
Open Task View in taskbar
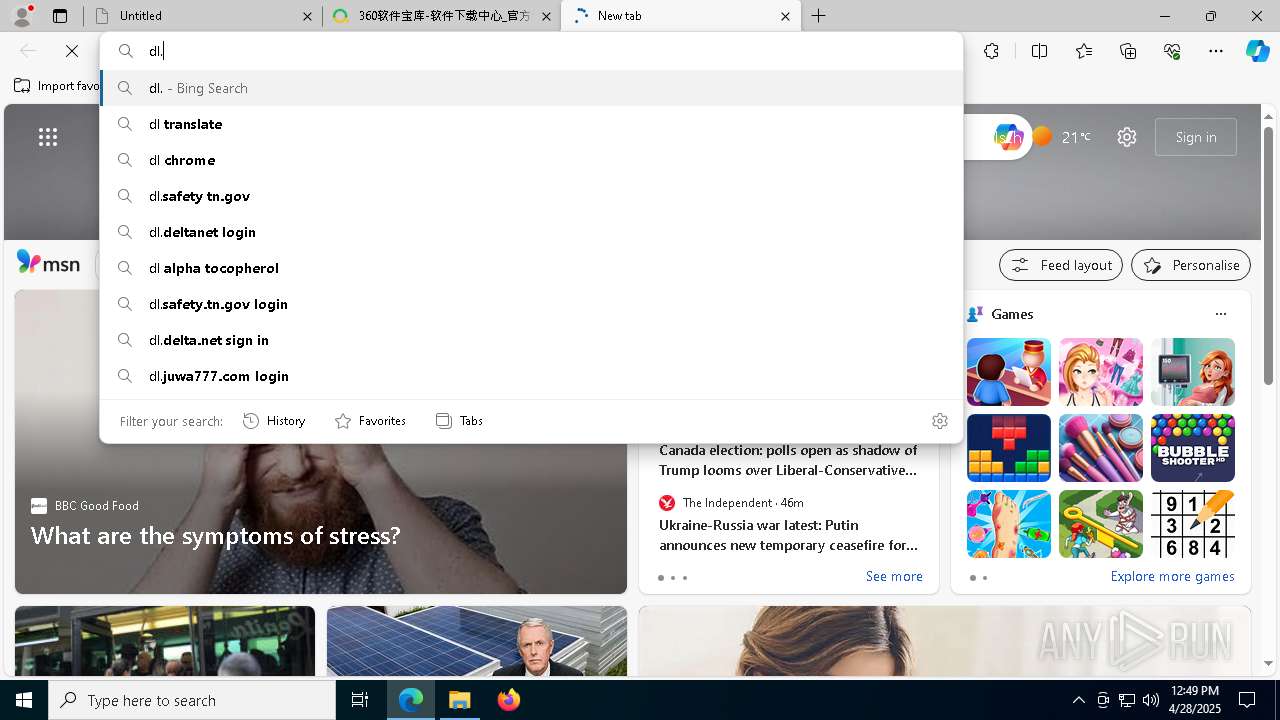point(360,700)
